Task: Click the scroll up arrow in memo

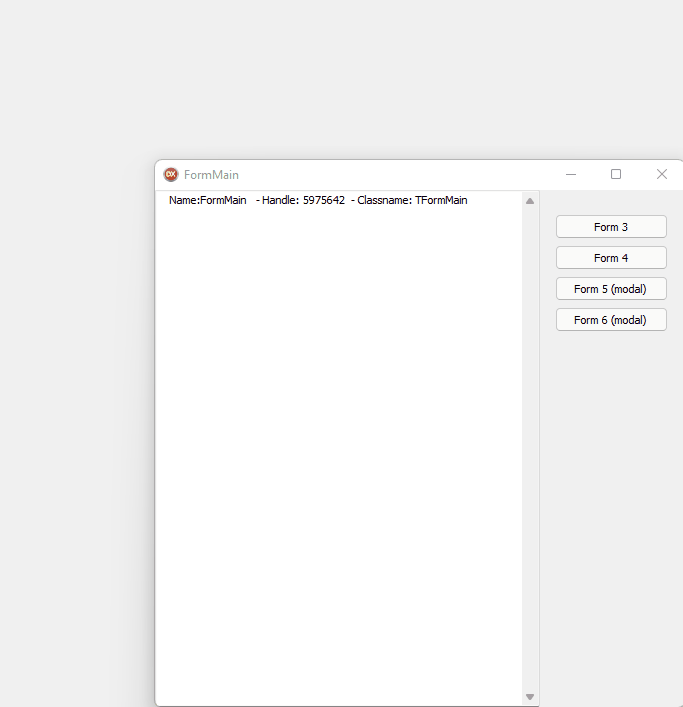Action: tap(530, 201)
